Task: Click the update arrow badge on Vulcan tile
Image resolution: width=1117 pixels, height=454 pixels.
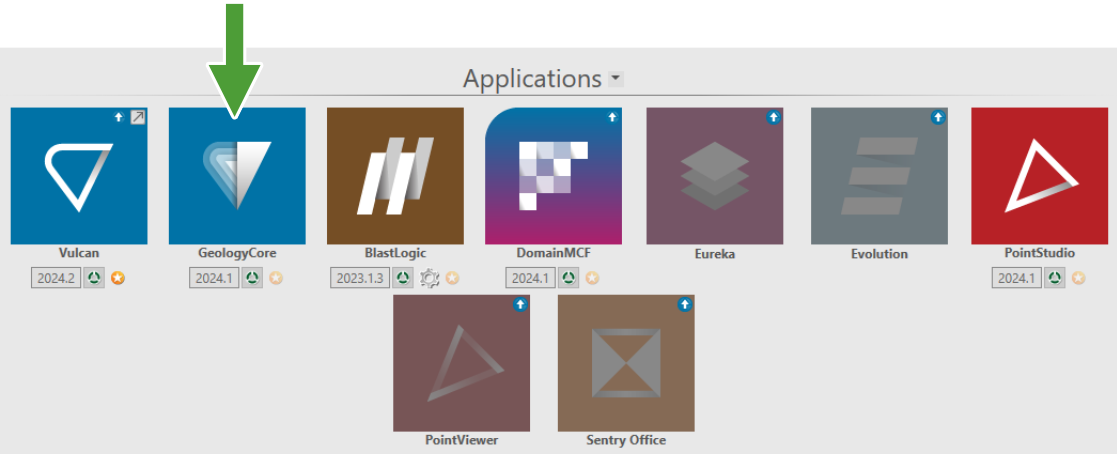Action: click(x=120, y=117)
